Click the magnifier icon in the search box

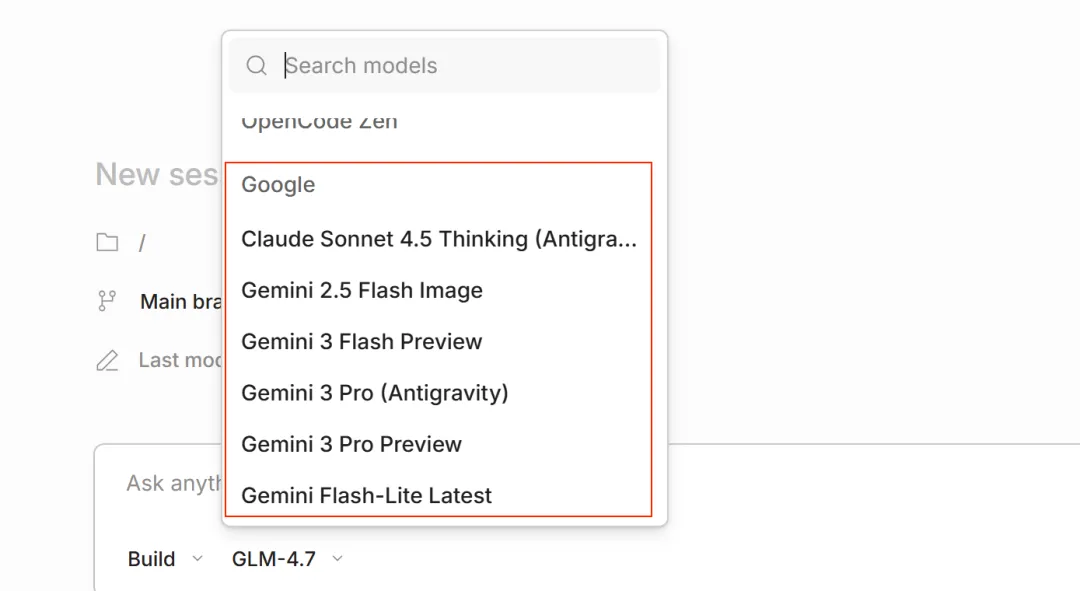coord(256,66)
